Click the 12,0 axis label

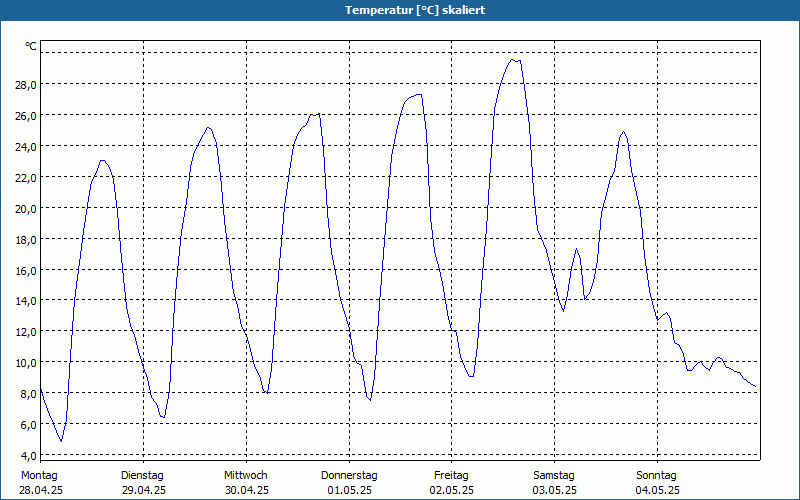coord(26,332)
